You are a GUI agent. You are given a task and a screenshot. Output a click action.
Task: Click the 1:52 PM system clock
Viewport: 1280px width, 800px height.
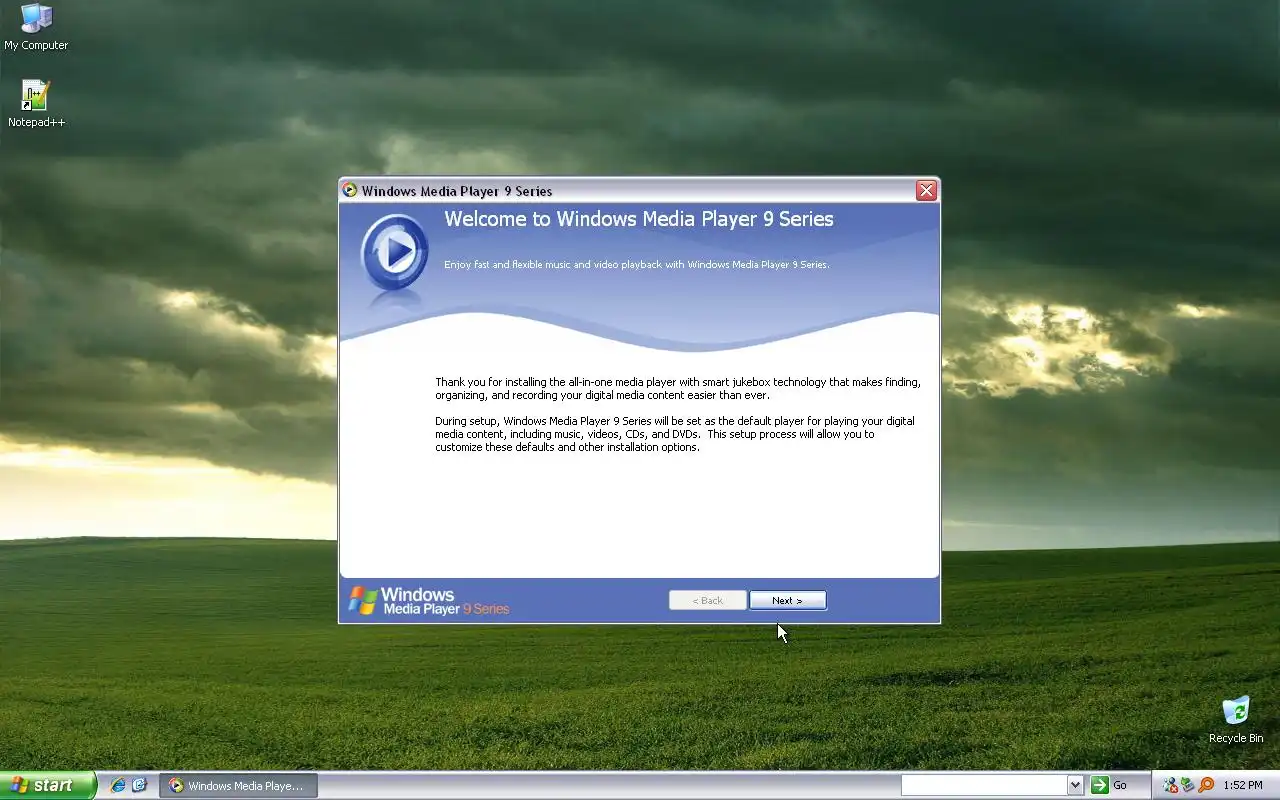1243,786
